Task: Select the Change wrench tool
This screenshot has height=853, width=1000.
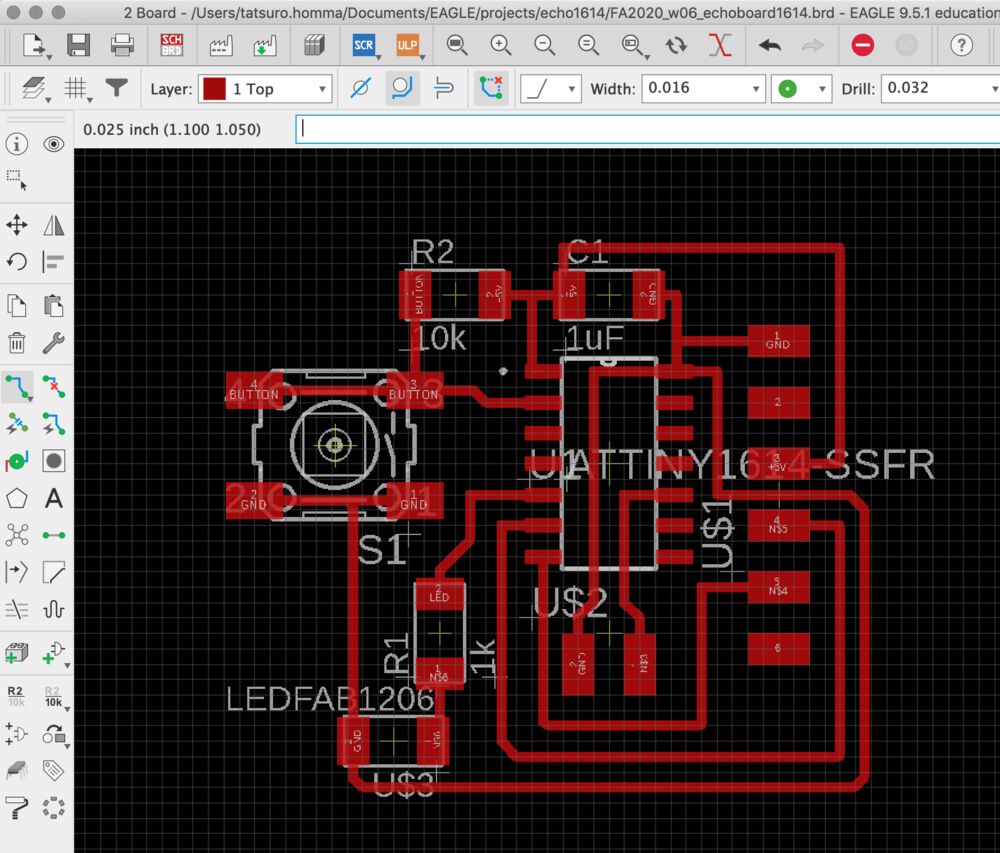Action: click(x=54, y=343)
